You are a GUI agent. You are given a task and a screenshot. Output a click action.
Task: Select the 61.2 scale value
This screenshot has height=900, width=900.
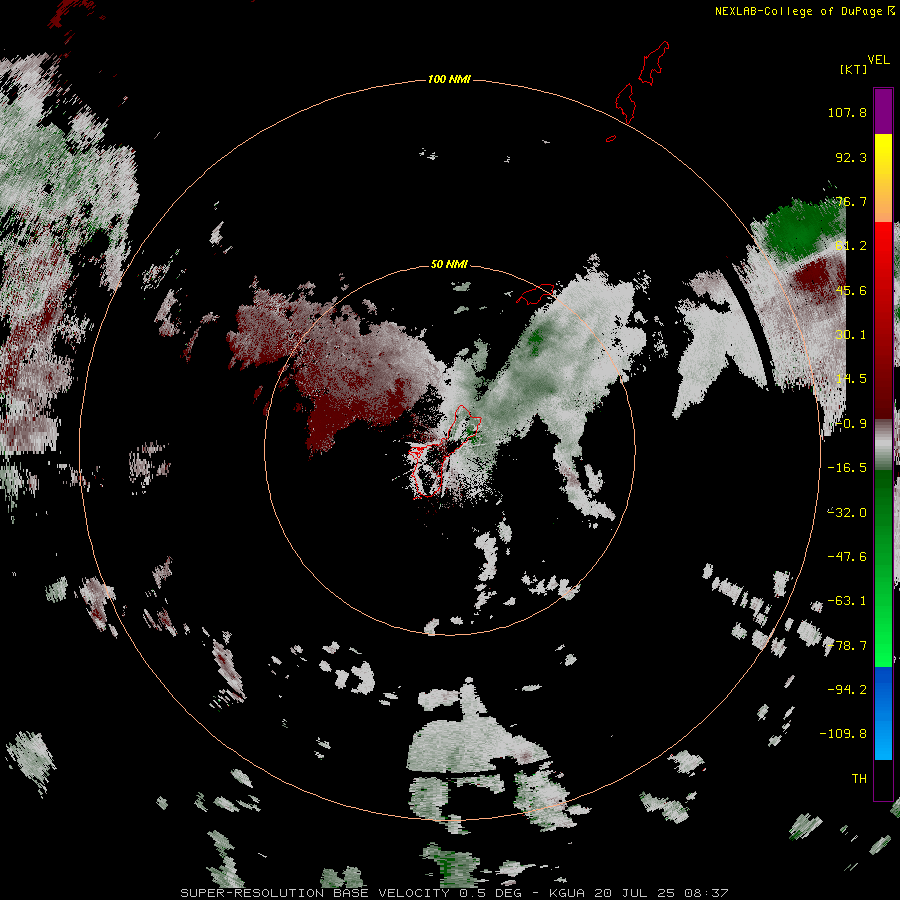[x=851, y=246]
